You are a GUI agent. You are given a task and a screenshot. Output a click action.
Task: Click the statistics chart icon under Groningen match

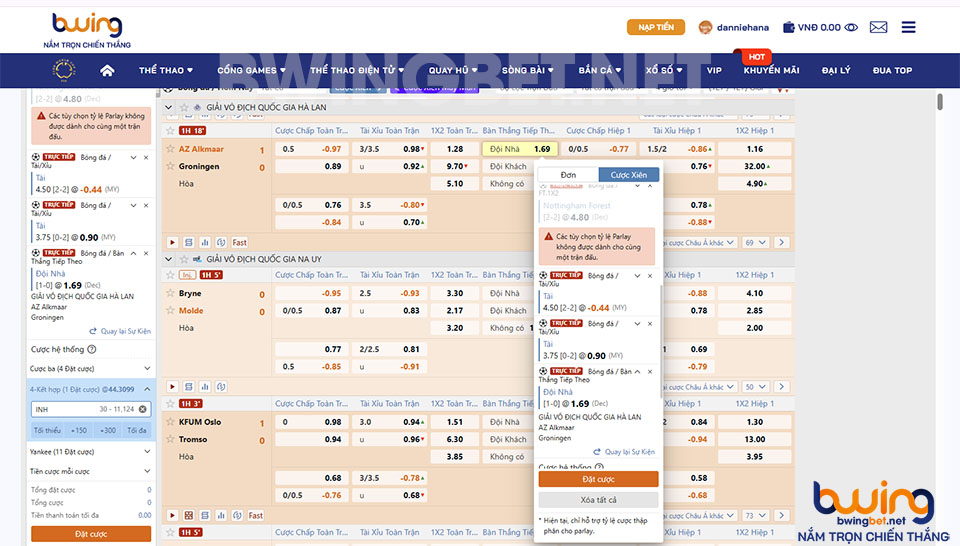[x=204, y=242]
